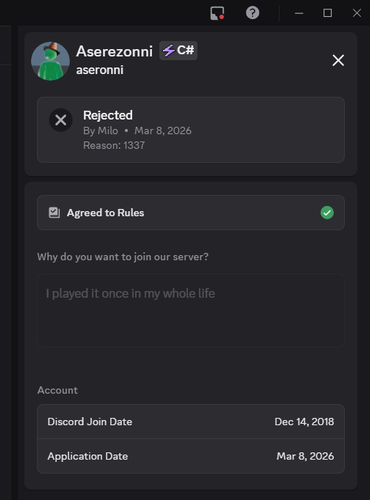This screenshot has width=370, height=500.
Task: Click the Application Date row
Action: pyautogui.click(x=191, y=456)
